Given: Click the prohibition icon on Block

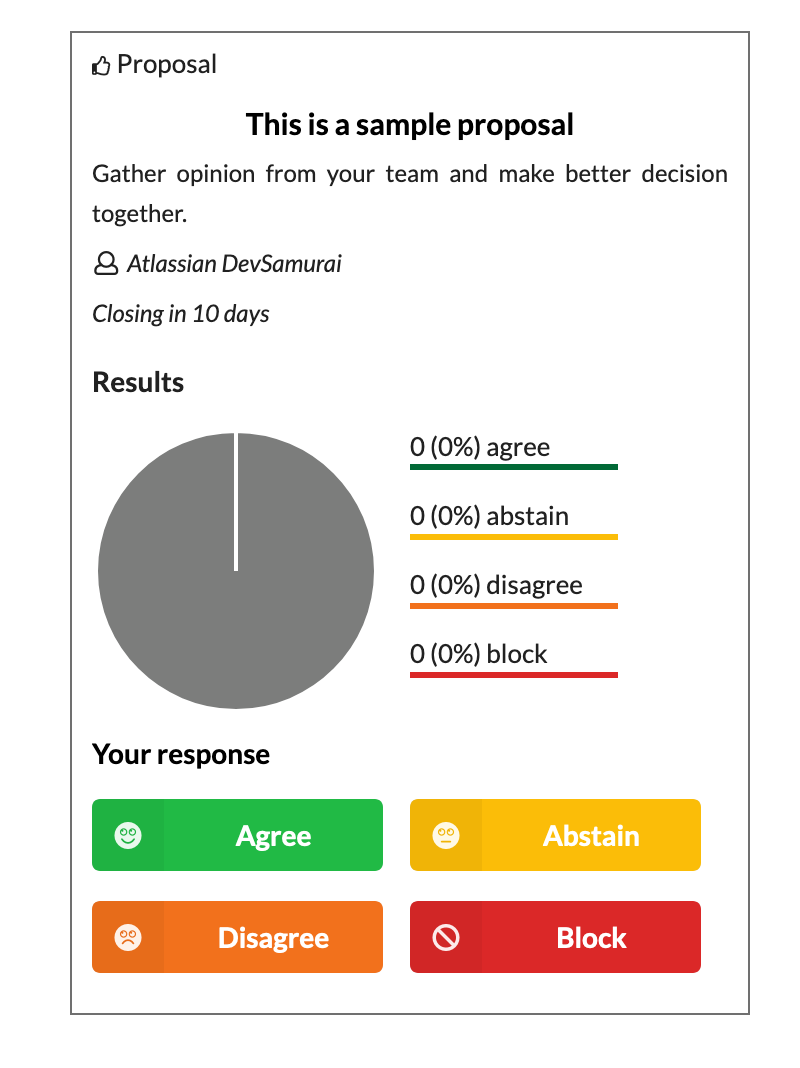Looking at the screenshot, I should [x=446, y=937].
